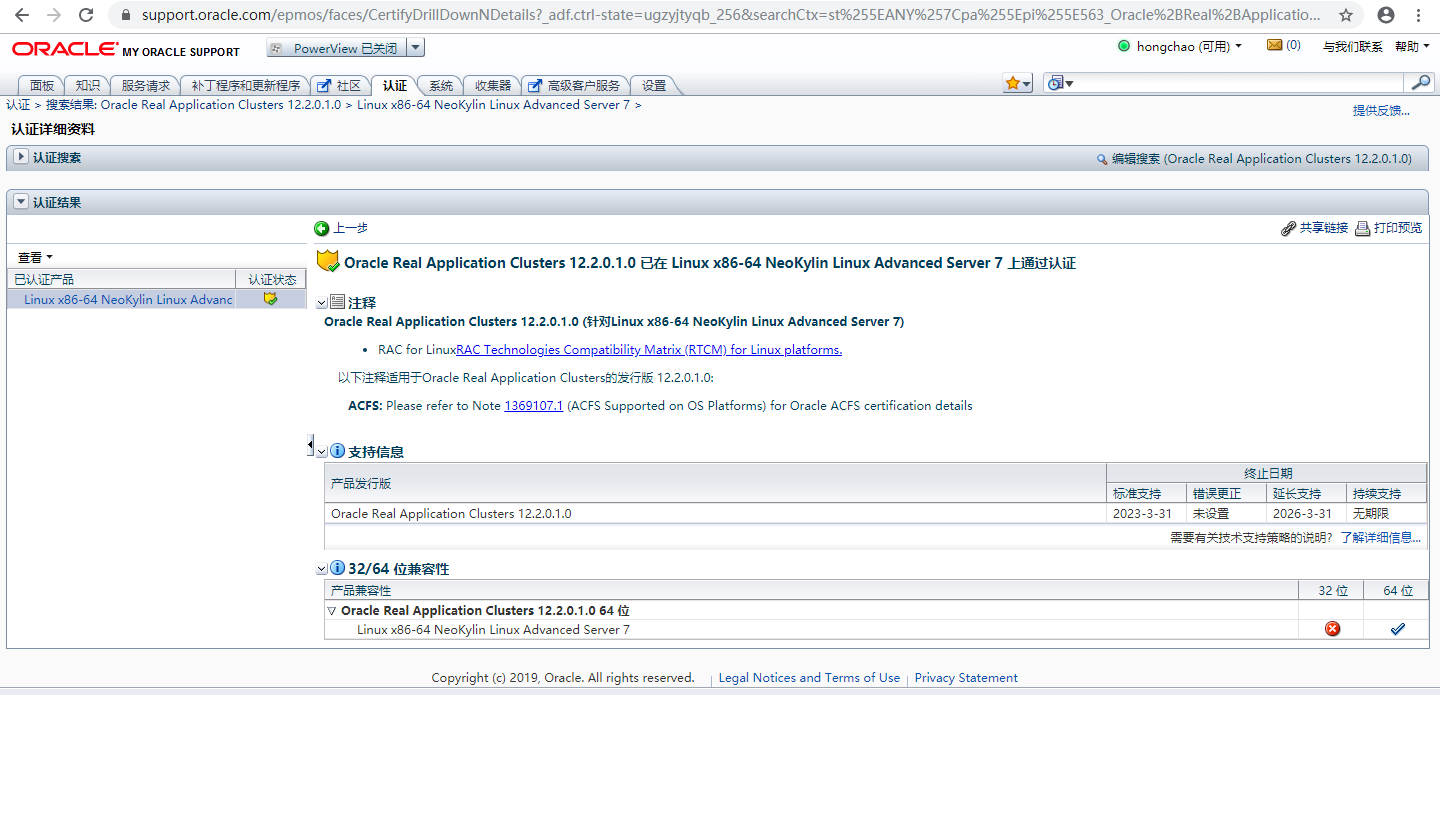Open the 查看 view dropdown menu

point(35,258)
